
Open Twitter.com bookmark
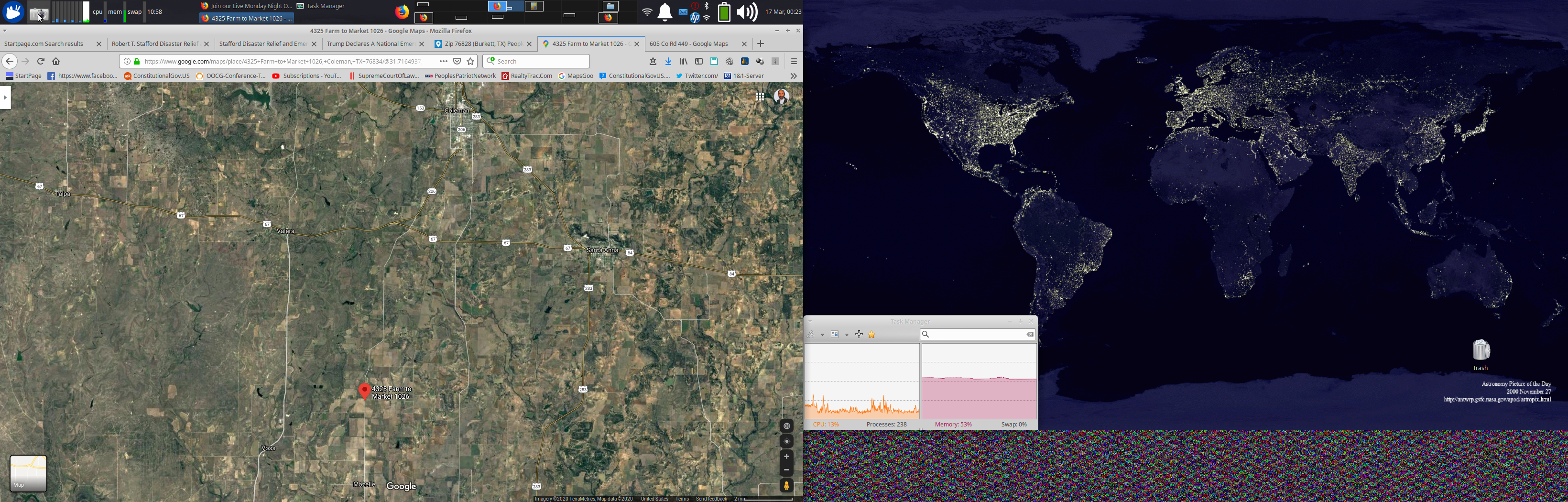pos(697,76)
